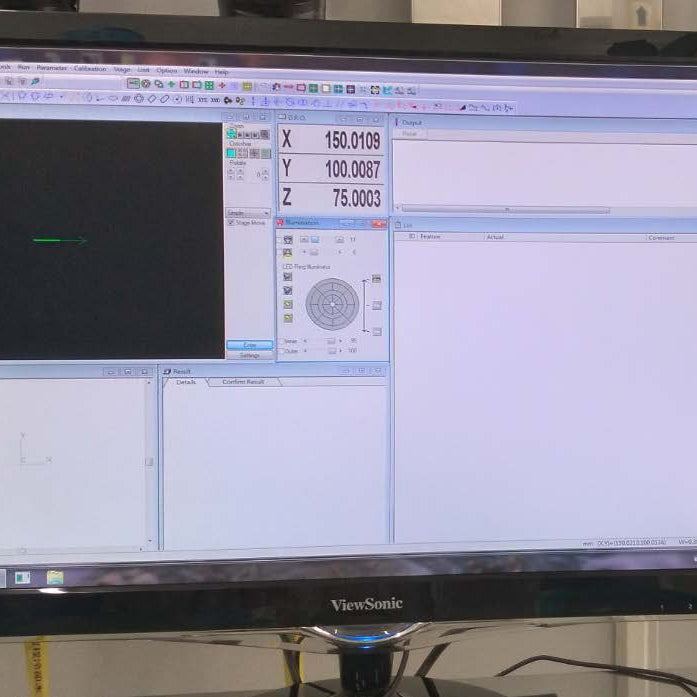Switch to the Confirm Result tab
The width and height of the screenshot is (697, 697).
tap(243, 382)
